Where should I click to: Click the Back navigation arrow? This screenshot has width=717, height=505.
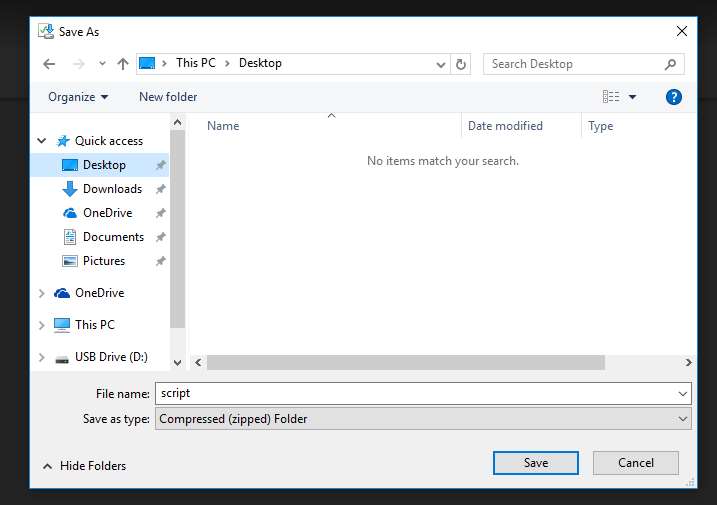pyautogui.click(x=49, y=64)
